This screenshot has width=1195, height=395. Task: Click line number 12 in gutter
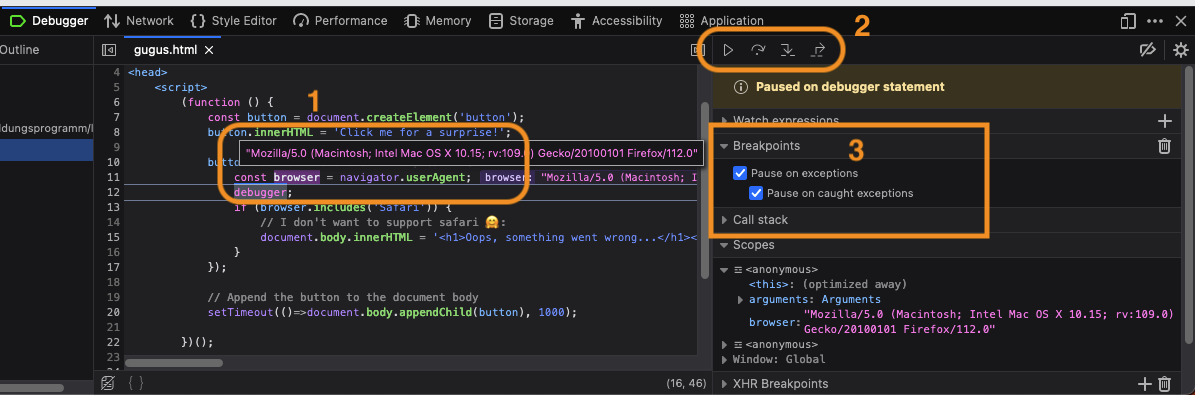pos(114,192)
